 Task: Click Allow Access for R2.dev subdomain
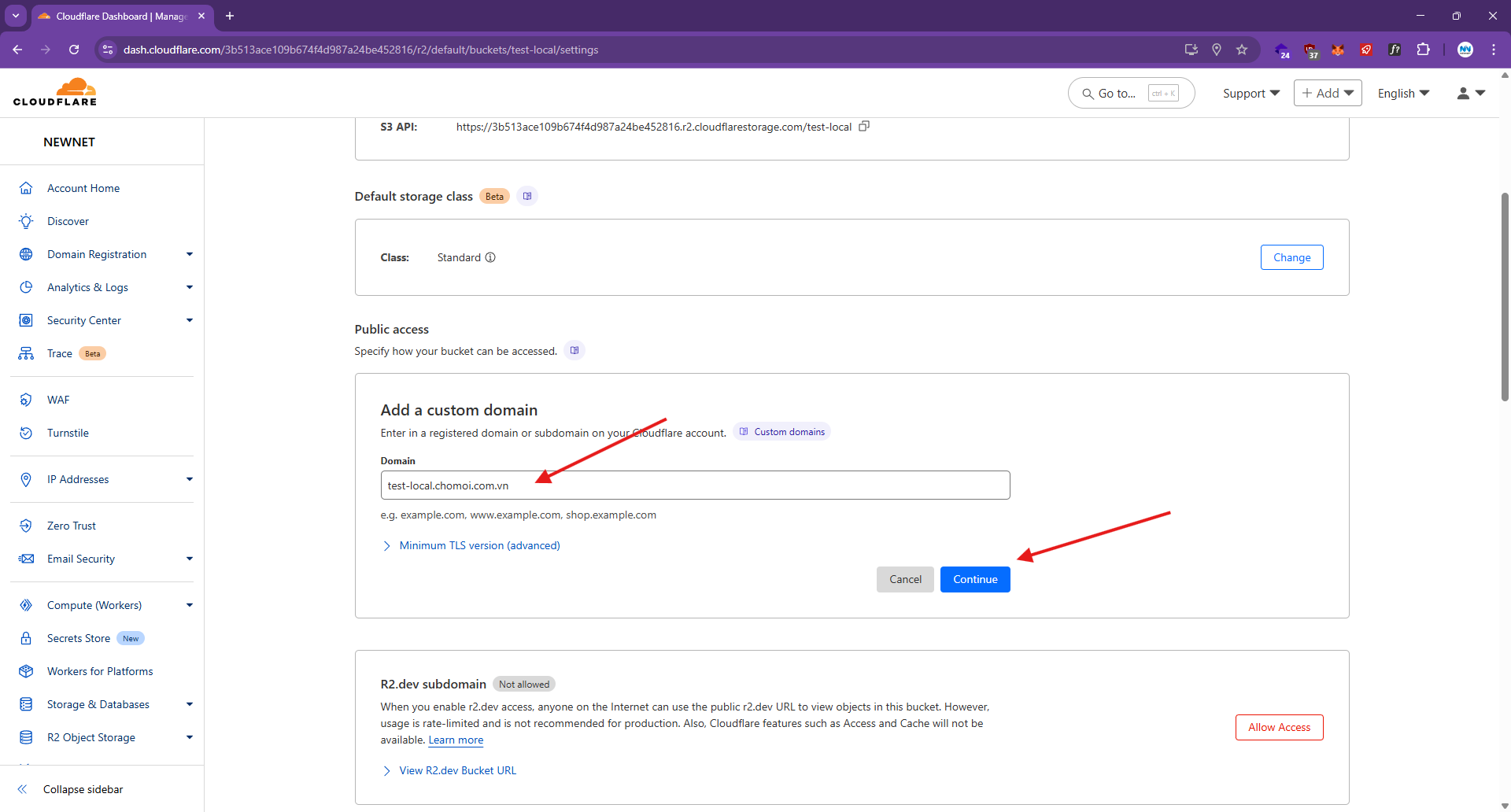[x=1279, y=727]
